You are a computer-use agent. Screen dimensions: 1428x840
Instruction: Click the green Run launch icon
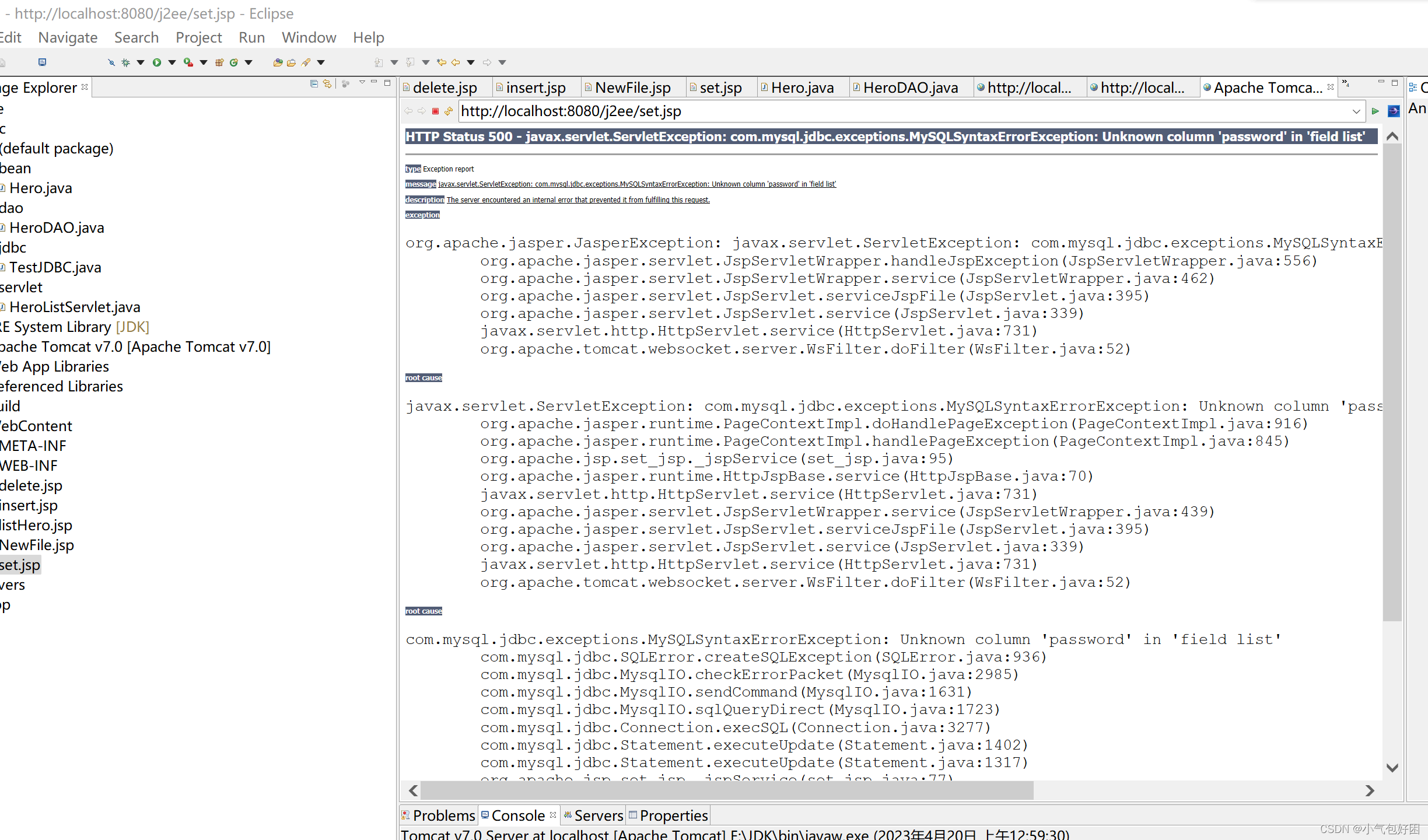[x=156, y=62]
